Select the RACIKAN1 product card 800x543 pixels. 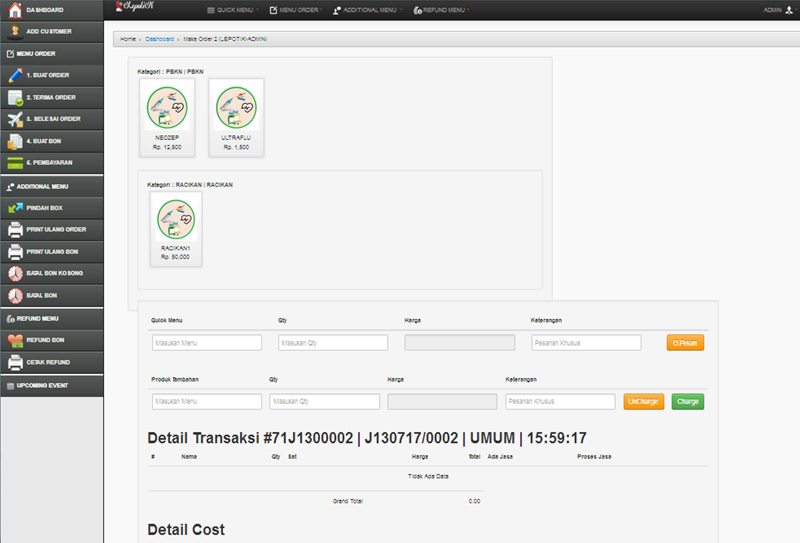176,229
